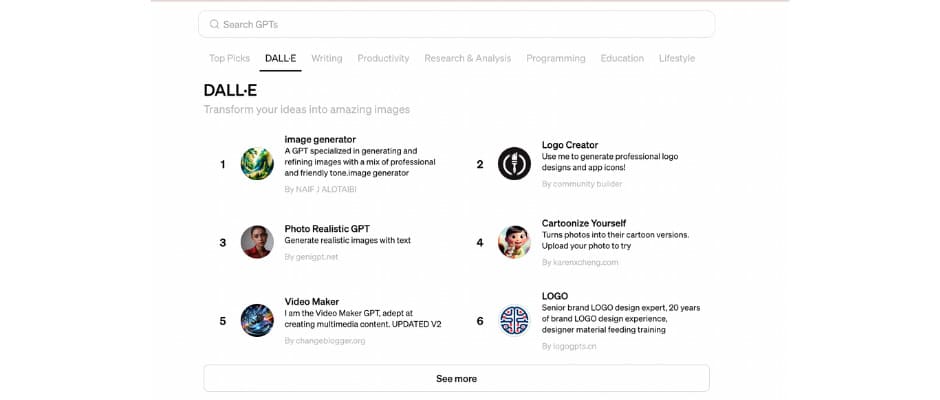The width and height of the screenshot is (940, 400).
Task: Select the DALL·E tab
Action: 281,58
